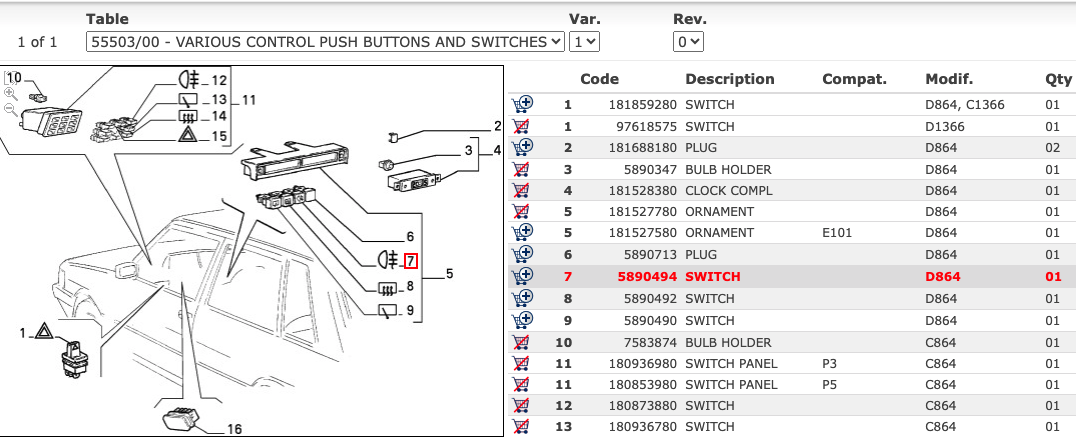Add plug 181688180 to cart
Screen dimensions: 1076x437
pos(521,147)
